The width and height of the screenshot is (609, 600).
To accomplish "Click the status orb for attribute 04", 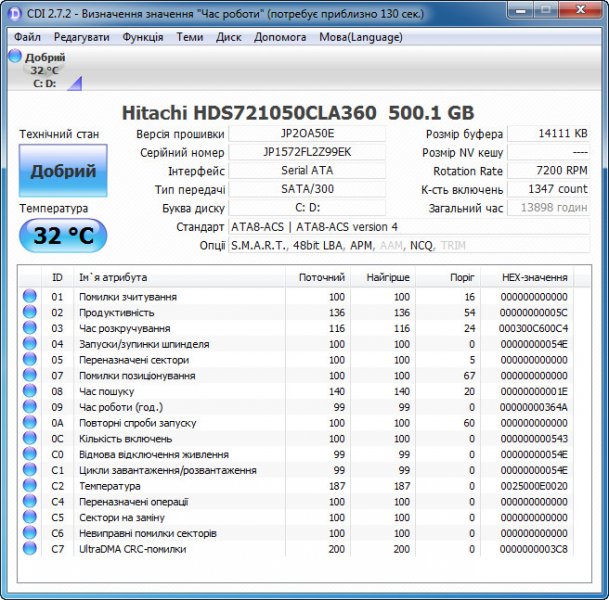I will click(30, 344).
